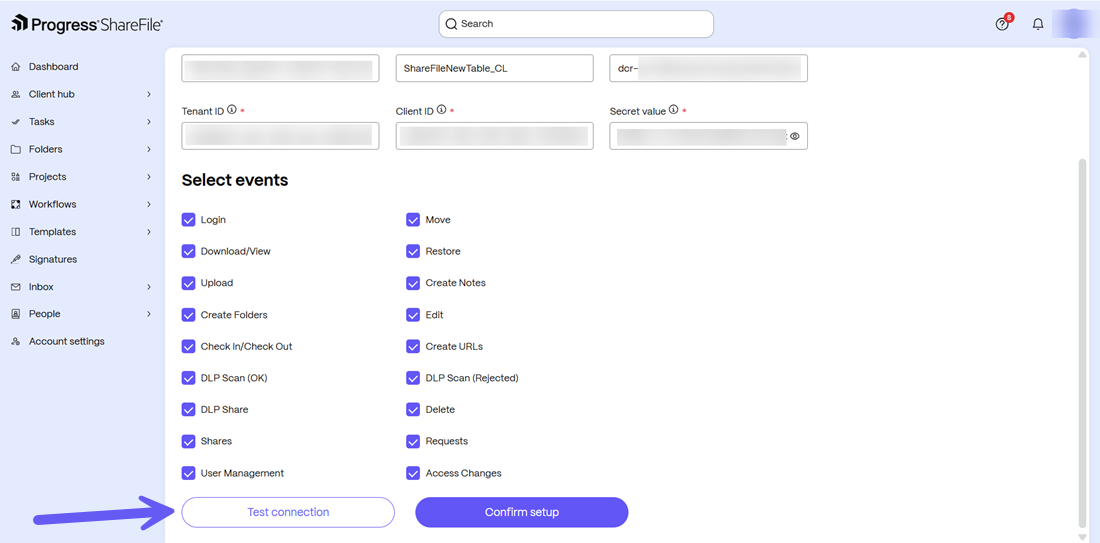Uncheck the Shares event checkbox
The height and width of the screenshot is (543, 1100).
tap(188, 441)
